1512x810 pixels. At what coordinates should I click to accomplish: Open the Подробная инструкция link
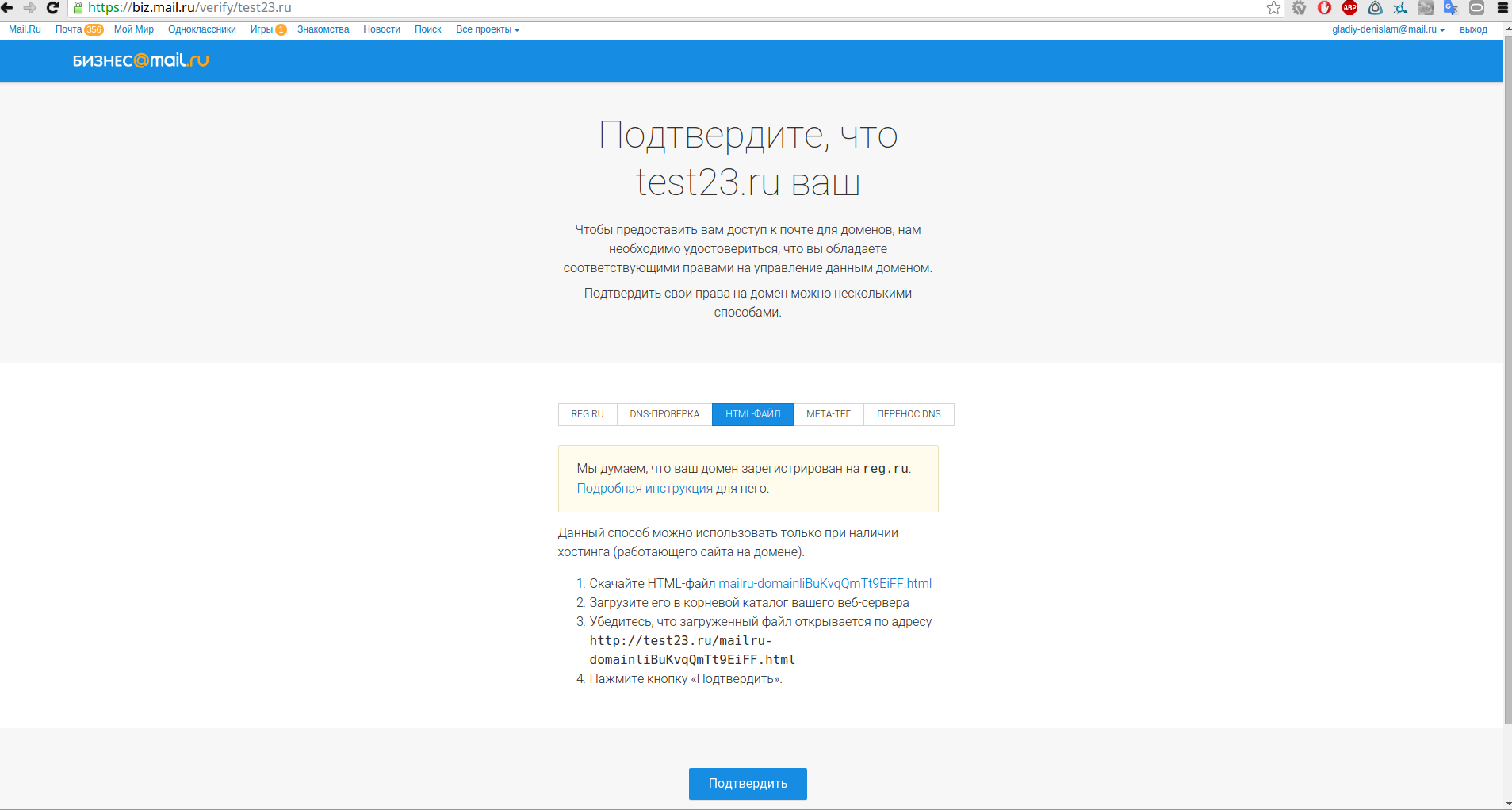645,488
